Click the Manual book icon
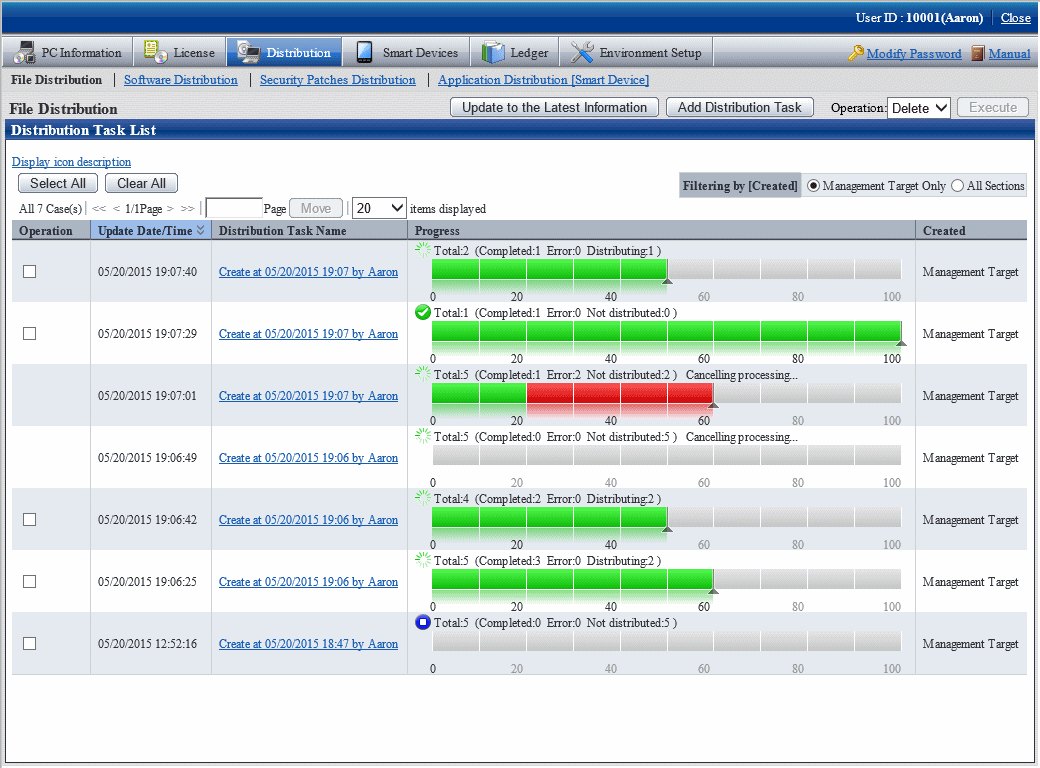Viewport: 1040px width, 768px height. [x=978, y=54]
